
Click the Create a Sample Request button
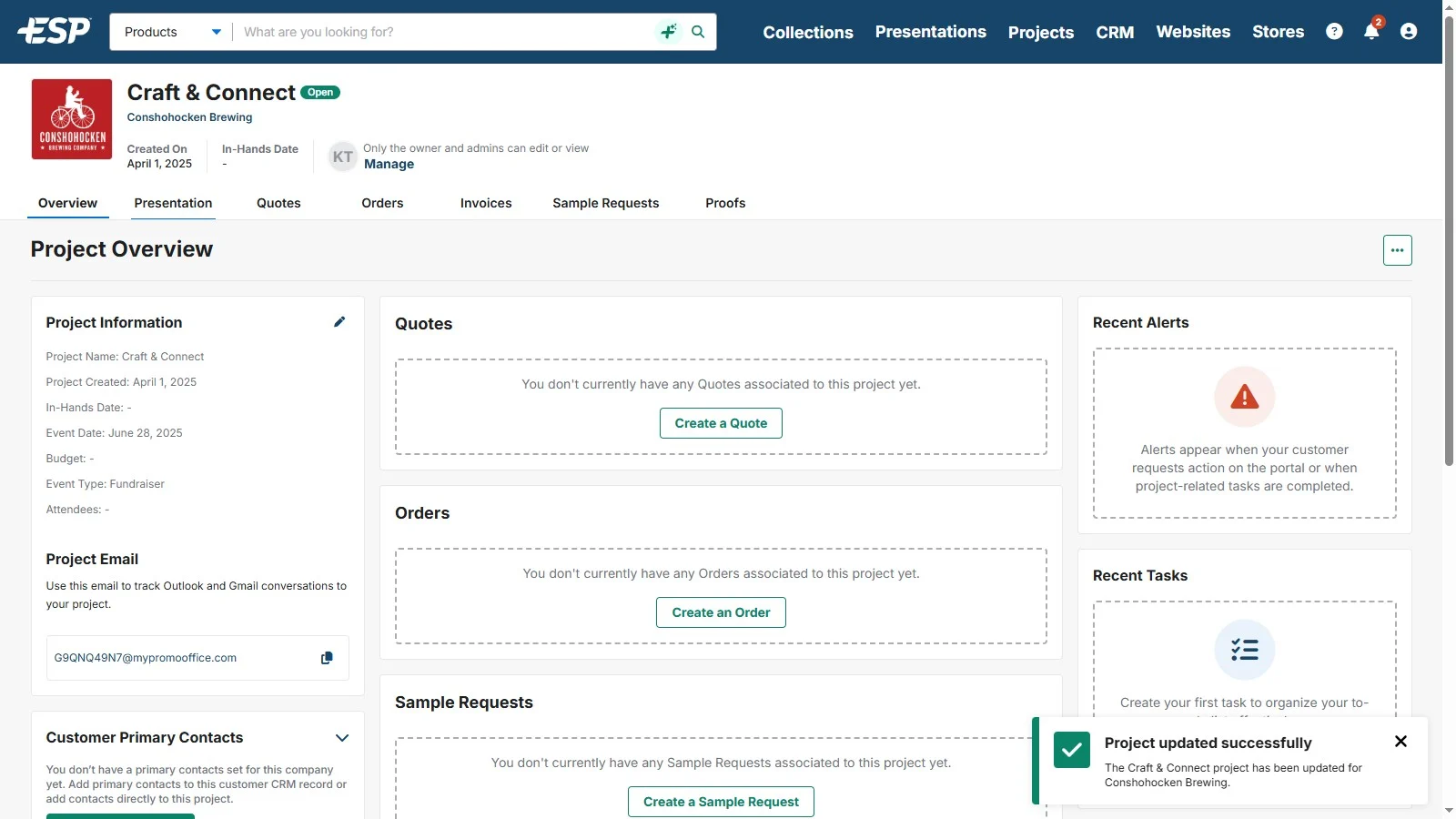point(721,802)
